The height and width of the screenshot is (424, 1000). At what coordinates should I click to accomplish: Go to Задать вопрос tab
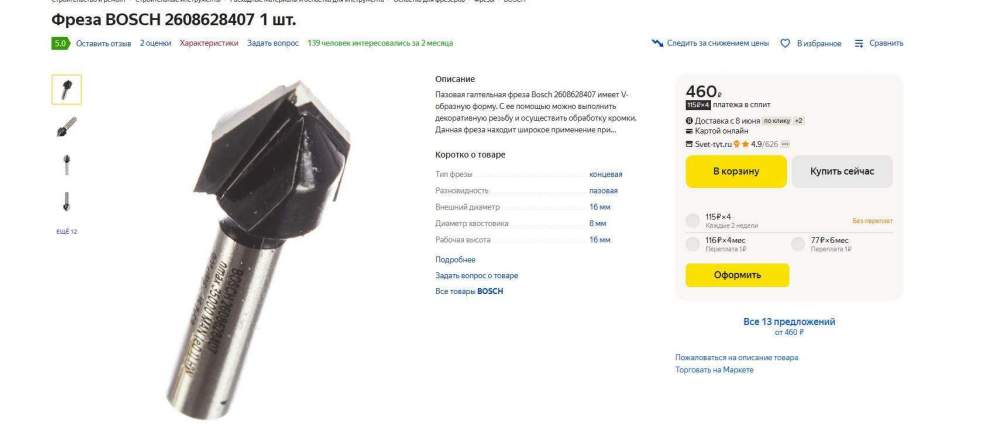tap(272, 43)
